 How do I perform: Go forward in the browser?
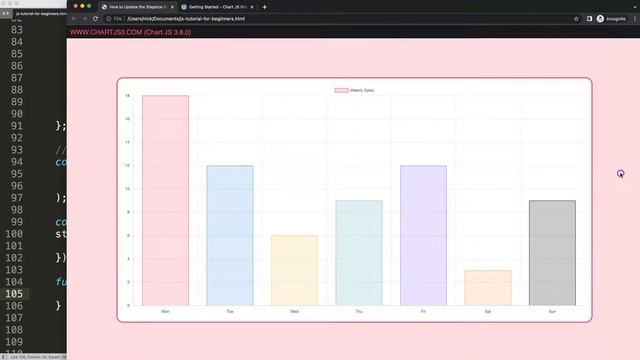84,19
